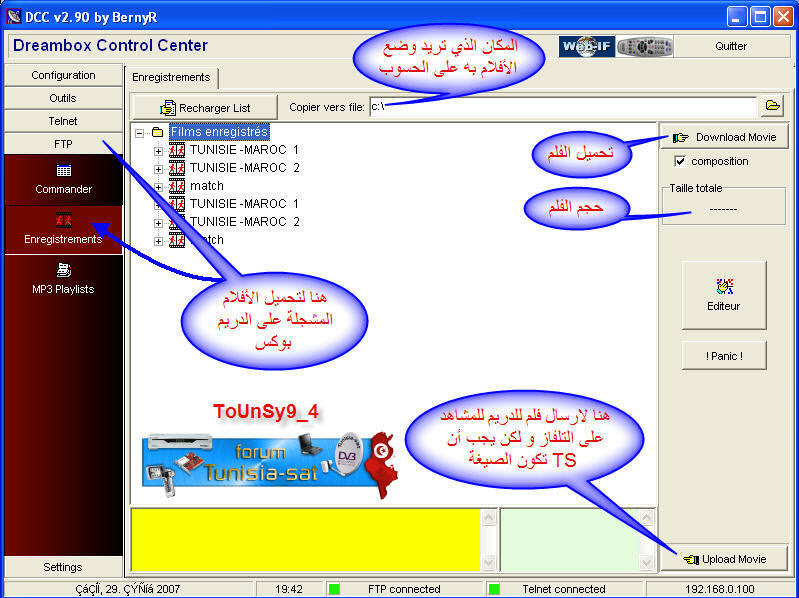
Task: Open the Web-IF interface icon
Action: point(587,46)
